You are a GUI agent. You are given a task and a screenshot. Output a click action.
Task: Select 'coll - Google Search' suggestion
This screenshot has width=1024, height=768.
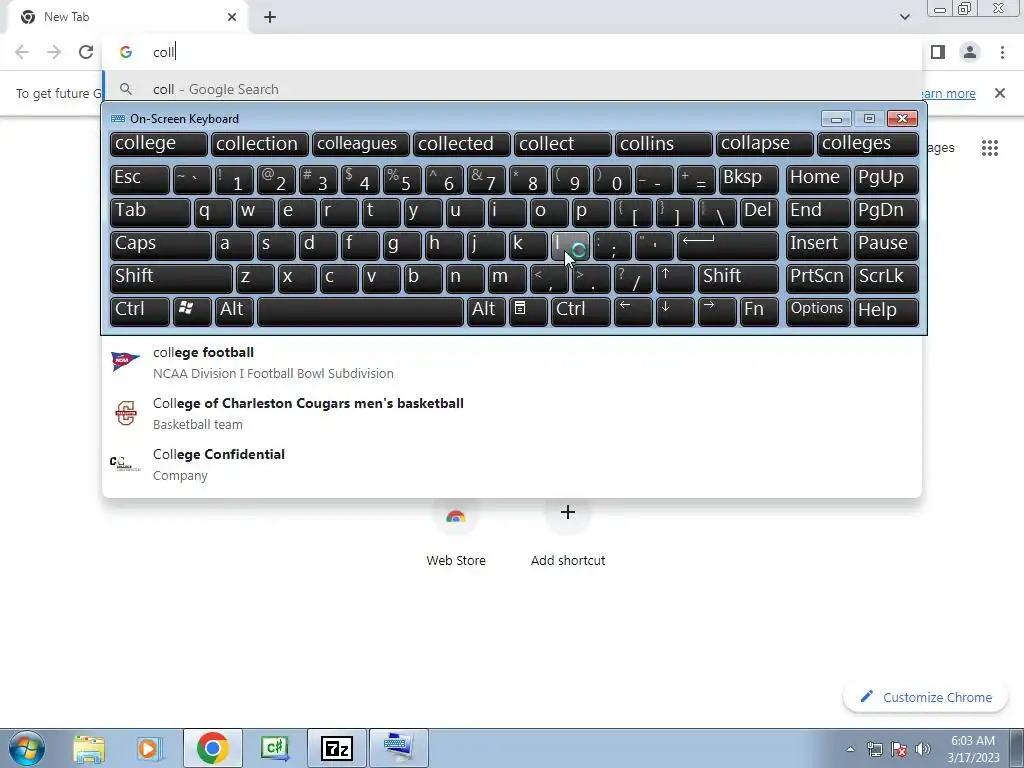coord(511,89)
